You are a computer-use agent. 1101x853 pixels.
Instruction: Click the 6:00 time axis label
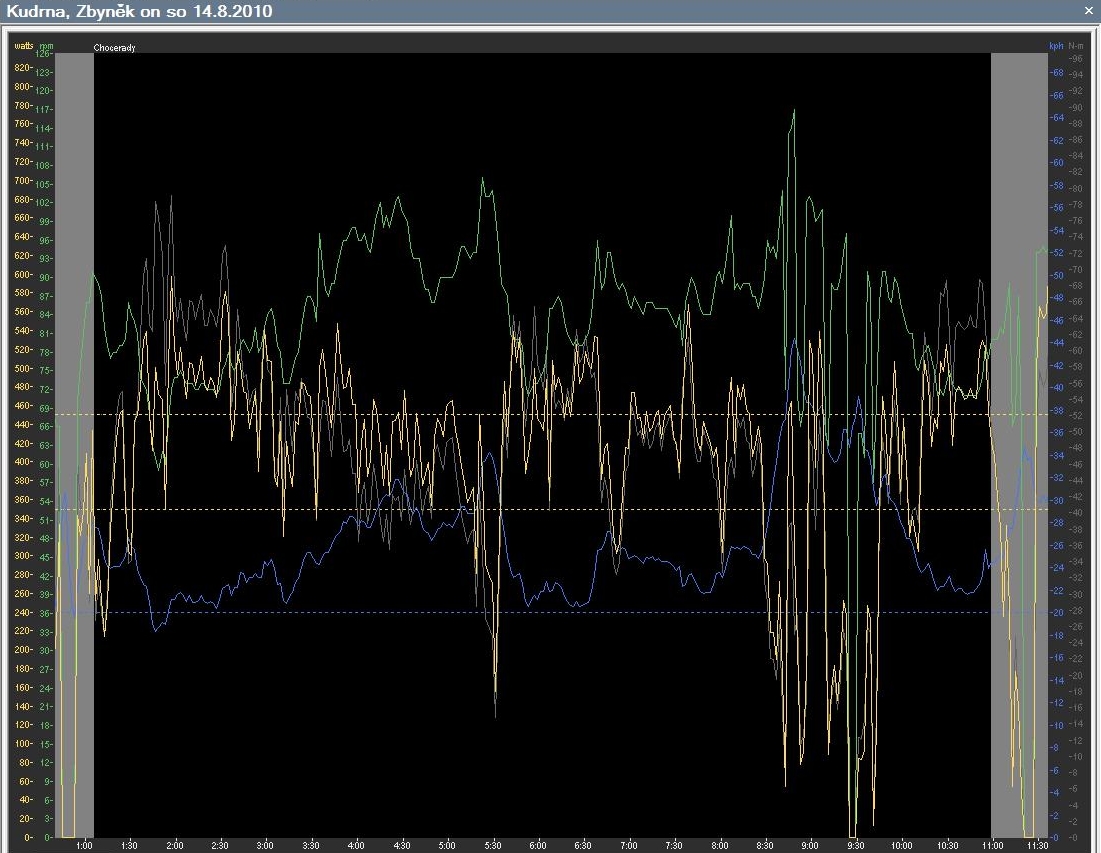pyautogui.click(x=538, y=845)
